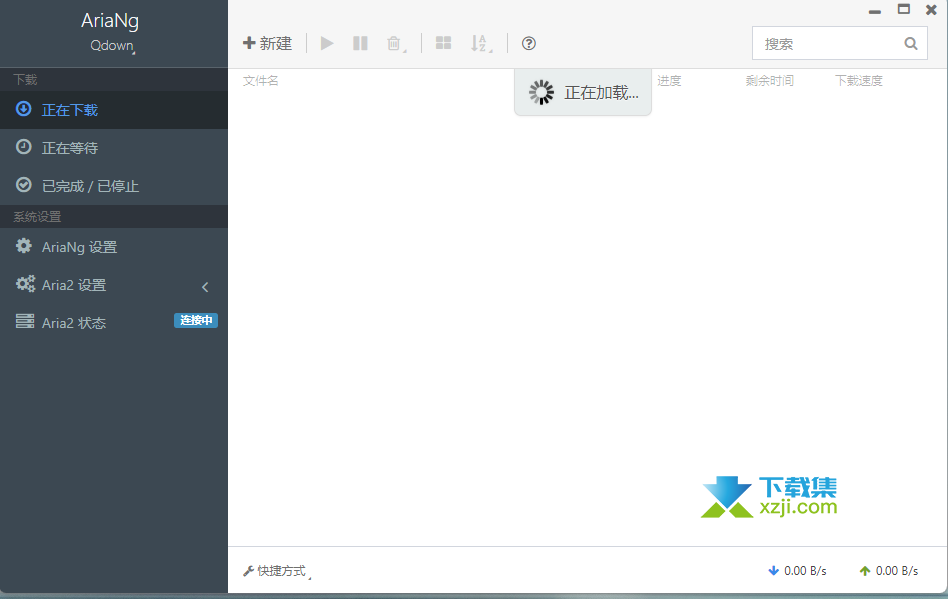Maximize the AriaNg window

904,9
